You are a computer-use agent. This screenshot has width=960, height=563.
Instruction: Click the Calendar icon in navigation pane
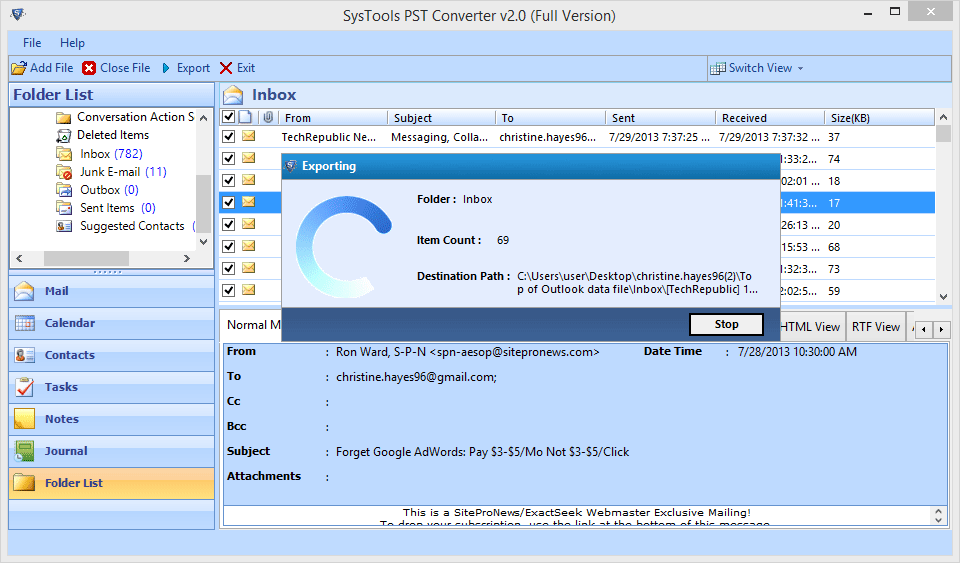tap(24, 323)
